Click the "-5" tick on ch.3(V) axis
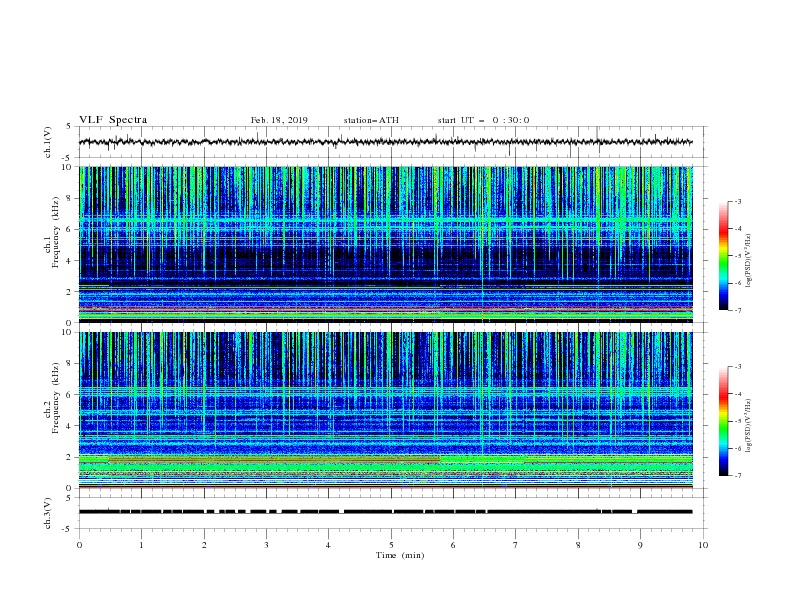 (68, 529)
